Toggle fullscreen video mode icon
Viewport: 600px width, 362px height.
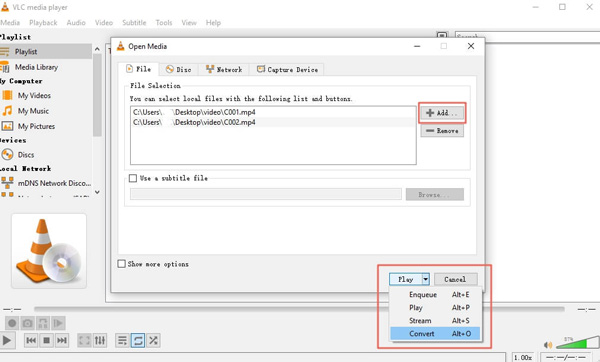pyautogui.click(x=84, y=340)
